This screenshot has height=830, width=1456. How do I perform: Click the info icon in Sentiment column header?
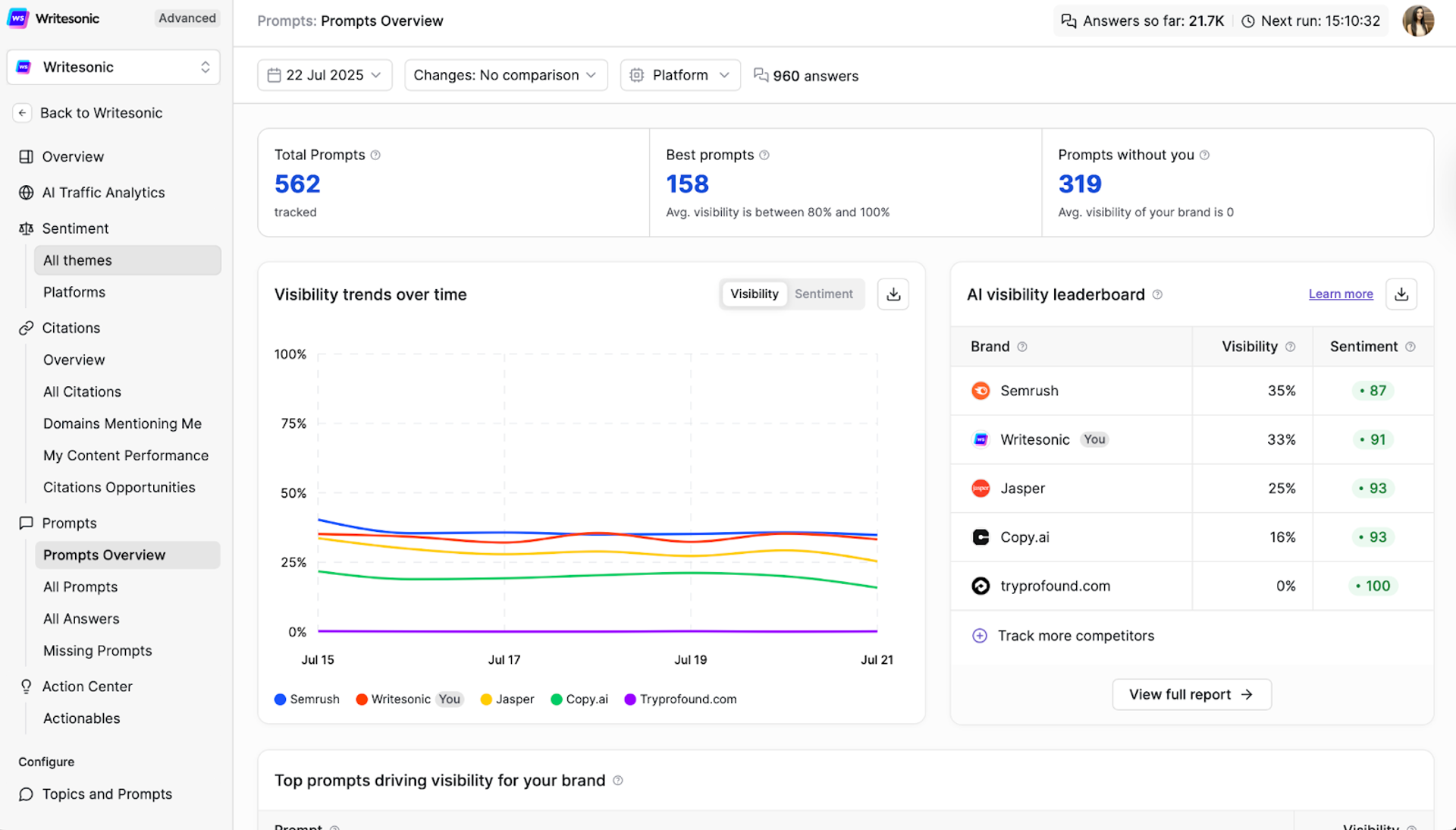pyautogui.click(x=1410, y=347)
